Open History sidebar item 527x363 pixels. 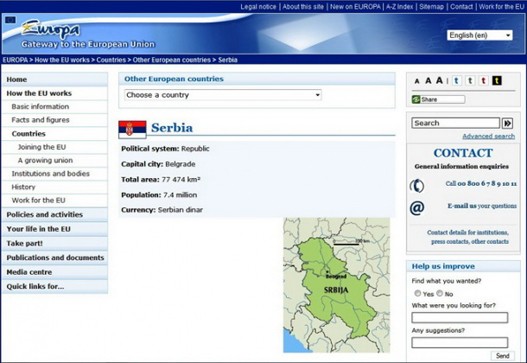55,187
